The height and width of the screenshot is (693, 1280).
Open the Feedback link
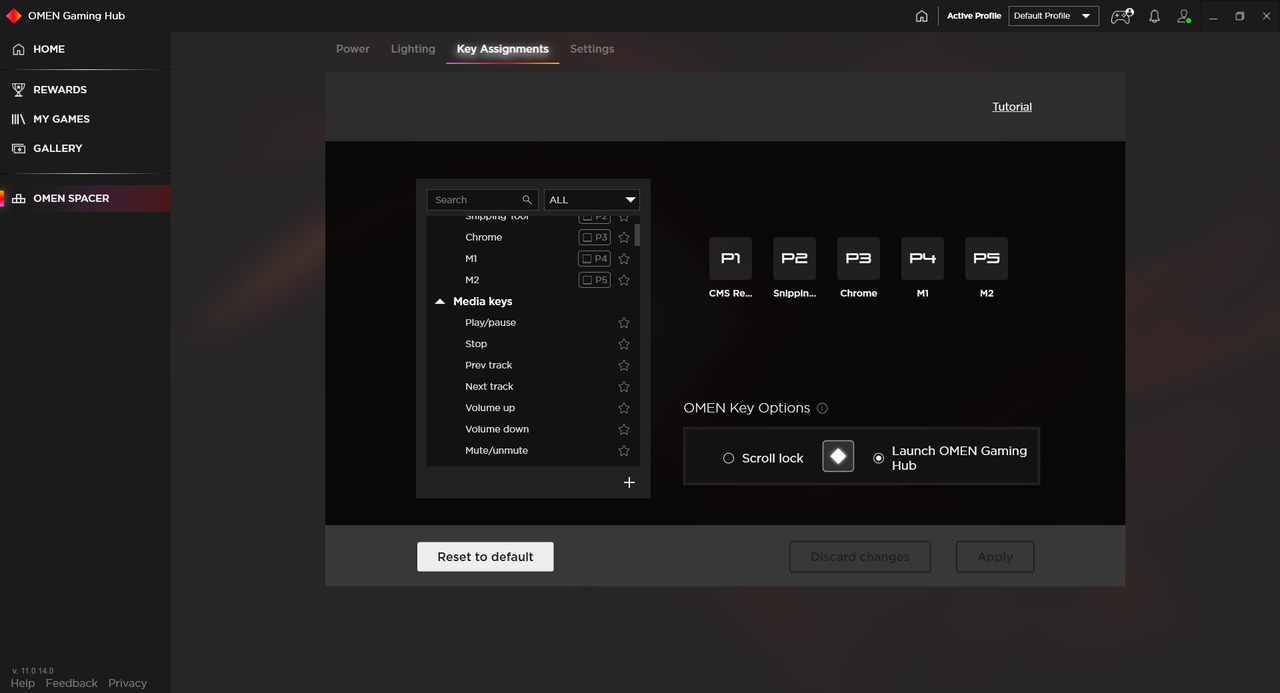[72, 683]
